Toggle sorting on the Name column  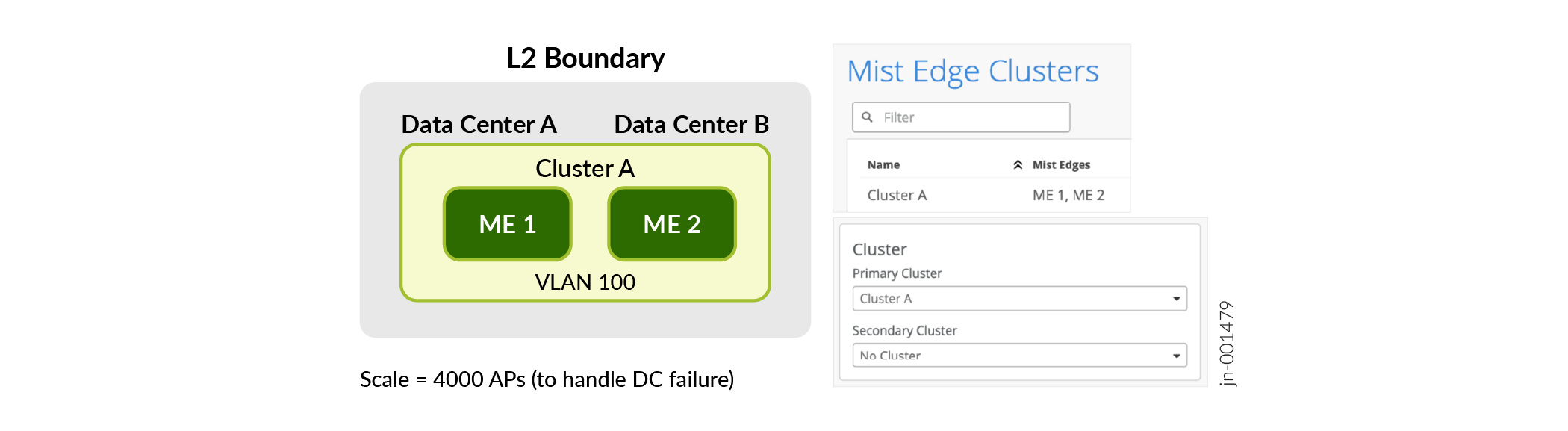(x=884, y=164)
